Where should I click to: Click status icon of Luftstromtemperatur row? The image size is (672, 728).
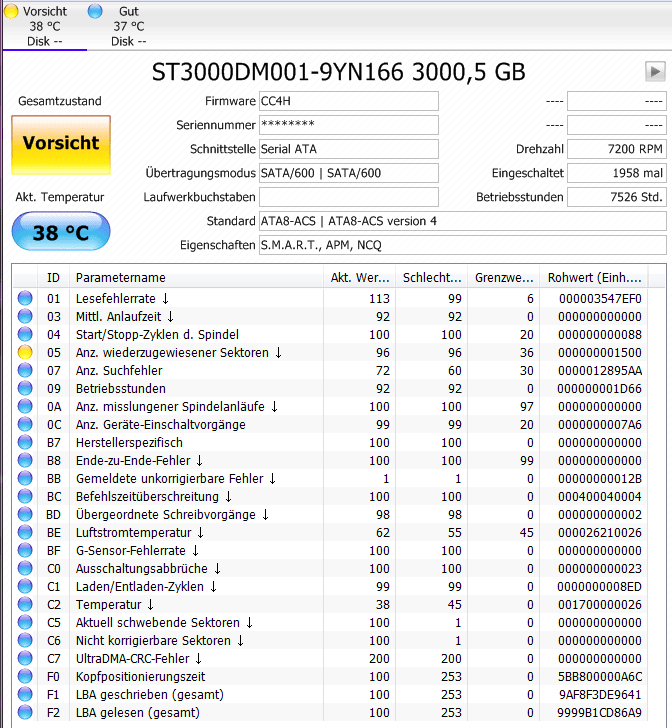pyautogui.click(x=25, y=532)
